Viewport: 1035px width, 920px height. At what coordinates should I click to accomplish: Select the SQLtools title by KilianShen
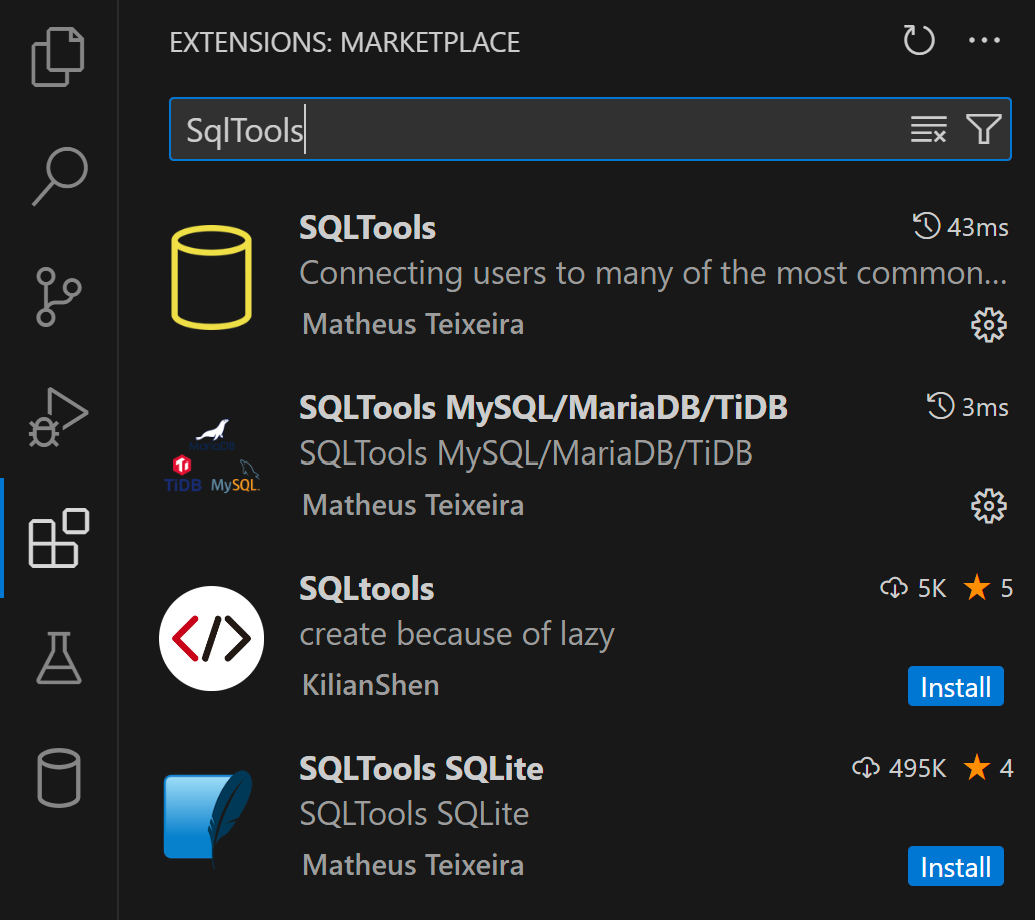pos(367,589)
